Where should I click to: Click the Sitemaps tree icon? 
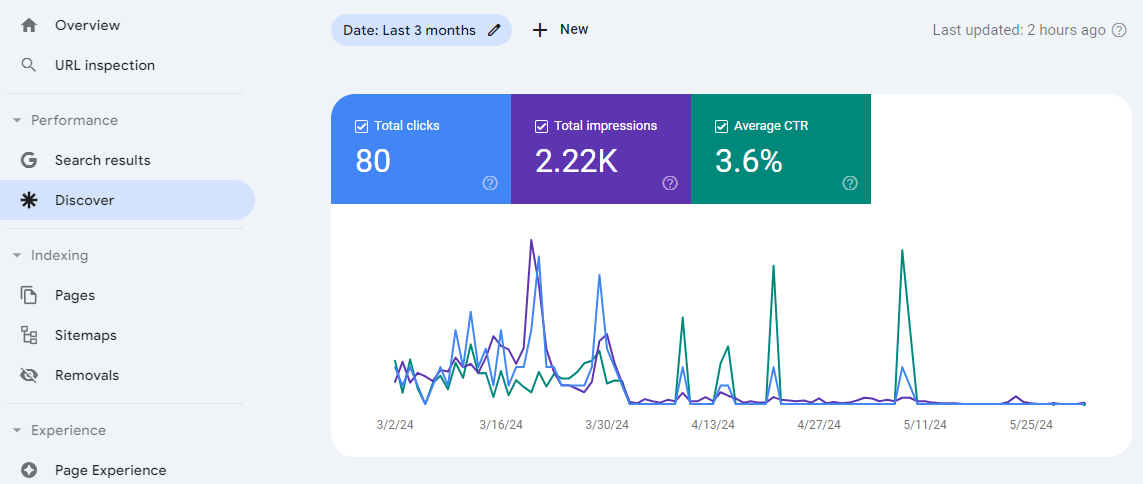coord(29,335)
